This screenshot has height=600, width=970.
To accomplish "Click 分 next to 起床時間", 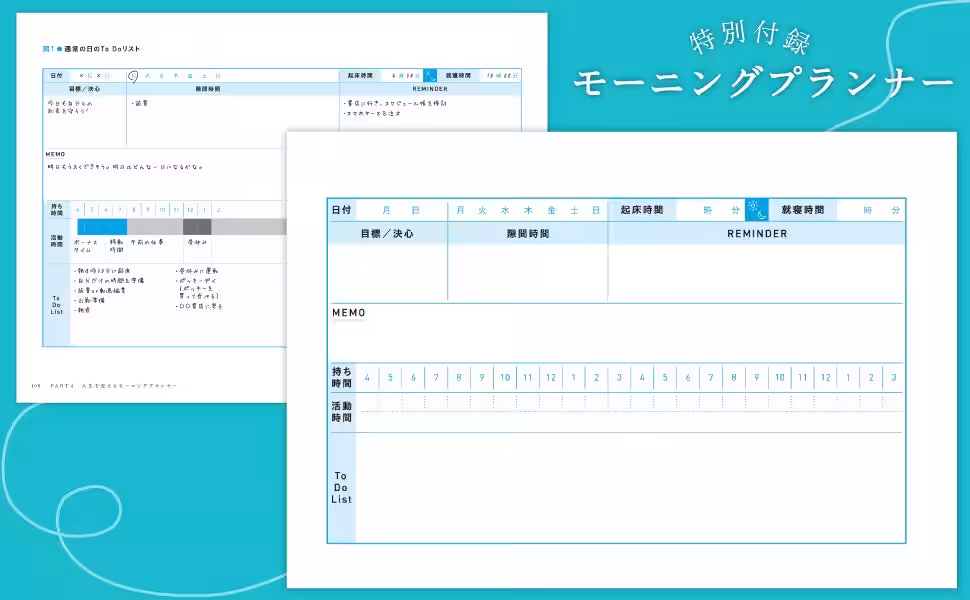I will tap(736, 210).
